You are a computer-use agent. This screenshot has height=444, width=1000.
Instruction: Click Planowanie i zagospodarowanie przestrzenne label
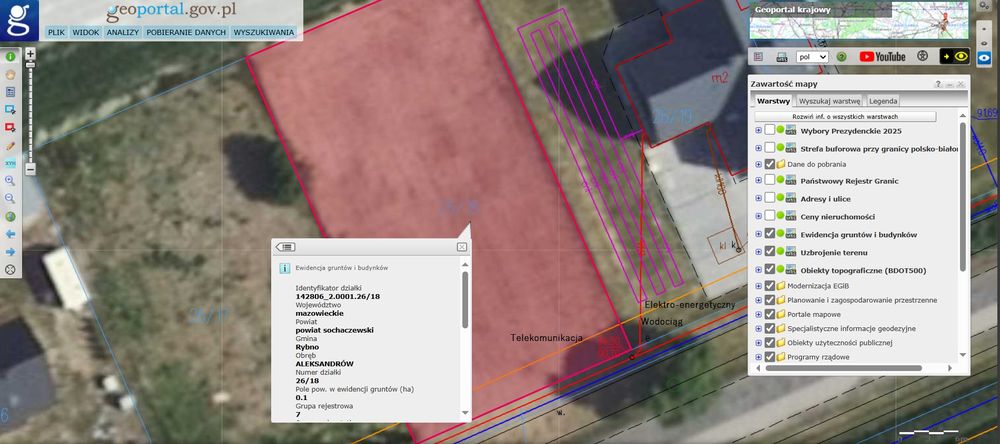(x=862, y=300)
